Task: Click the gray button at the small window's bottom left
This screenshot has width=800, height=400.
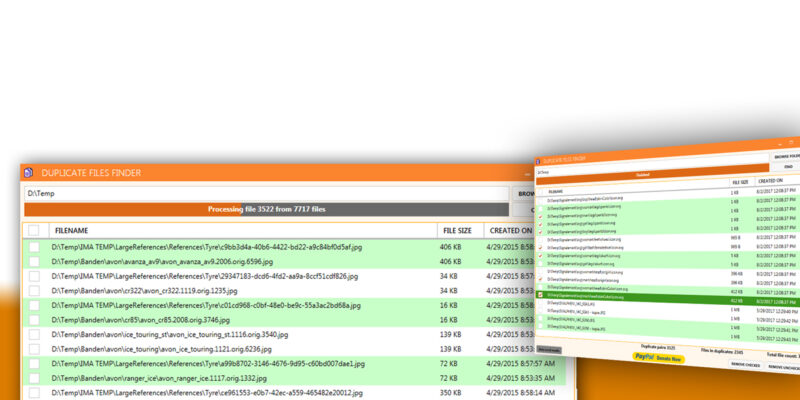Action: coord(549,350)
